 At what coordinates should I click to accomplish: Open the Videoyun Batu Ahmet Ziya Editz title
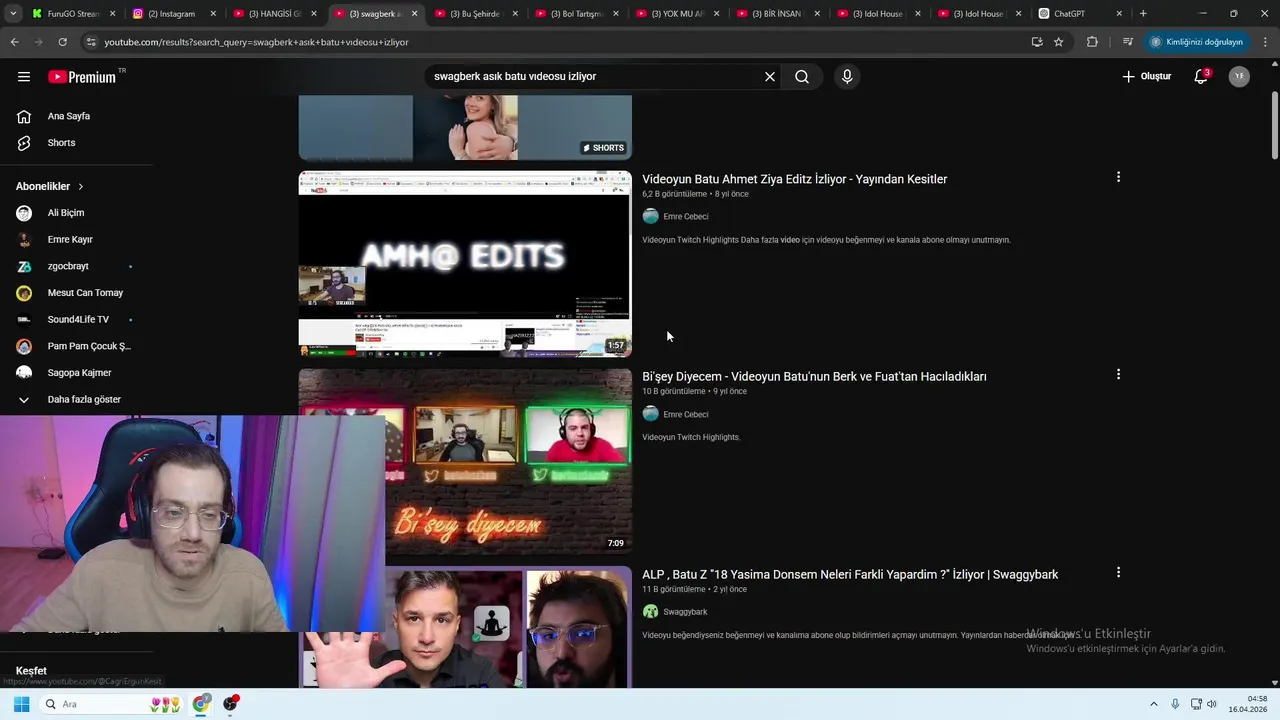[x=795, y=179]
